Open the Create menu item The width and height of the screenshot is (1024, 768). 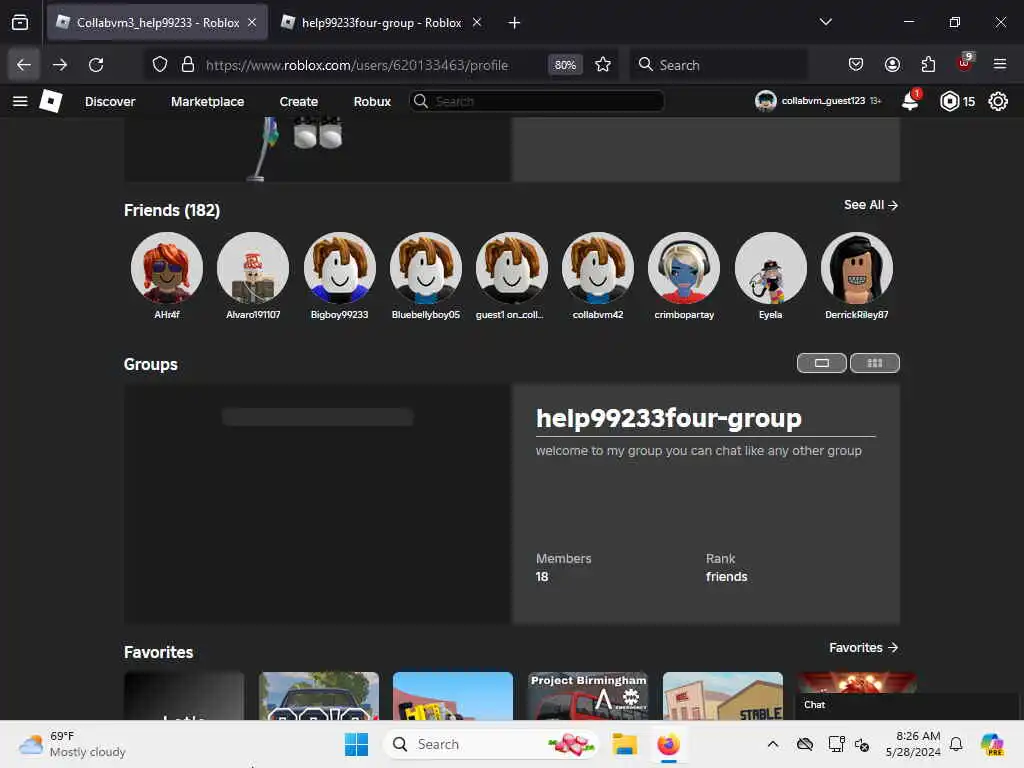pyautogui.click(x=298, y=102)
